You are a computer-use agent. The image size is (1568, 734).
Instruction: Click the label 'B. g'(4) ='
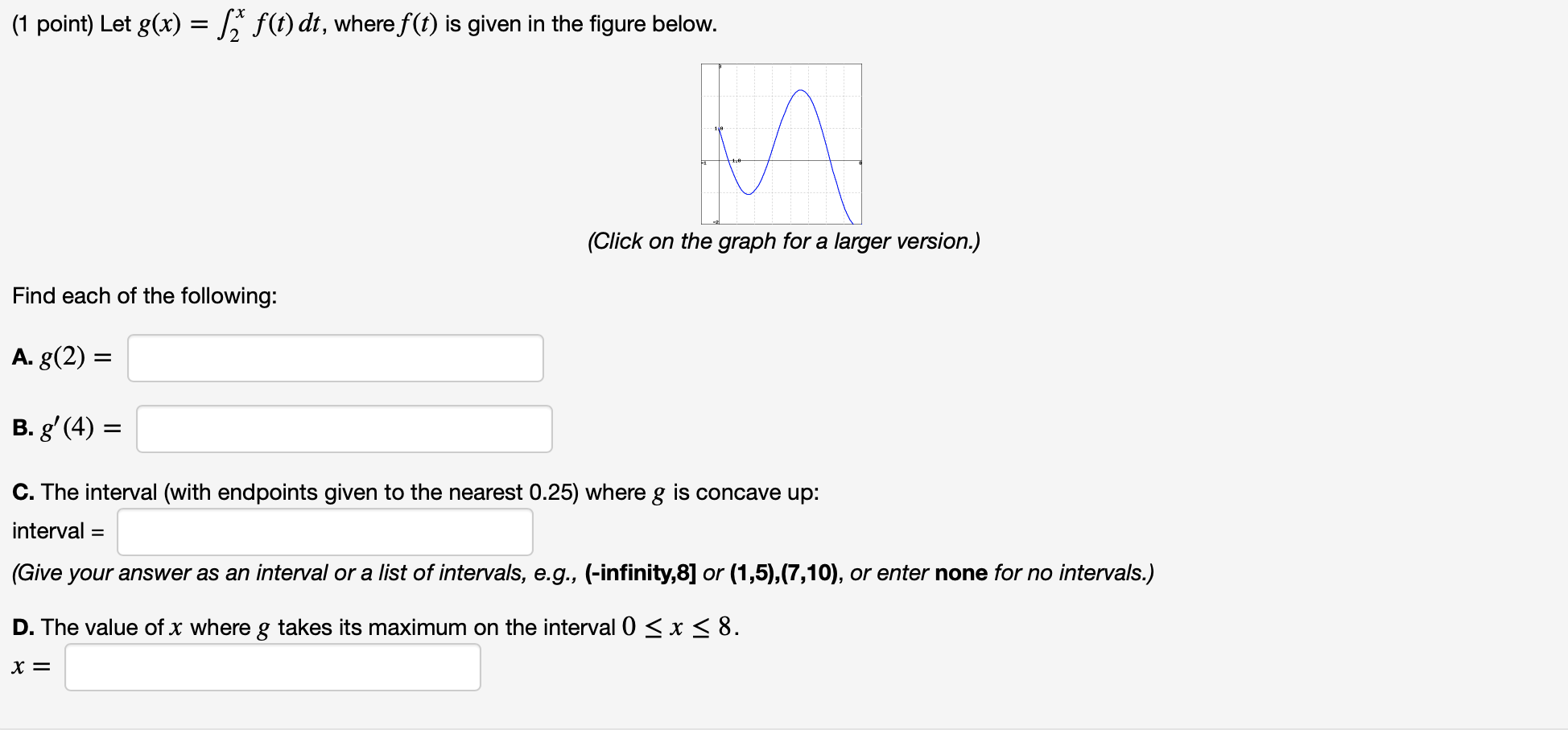(66, 427)
